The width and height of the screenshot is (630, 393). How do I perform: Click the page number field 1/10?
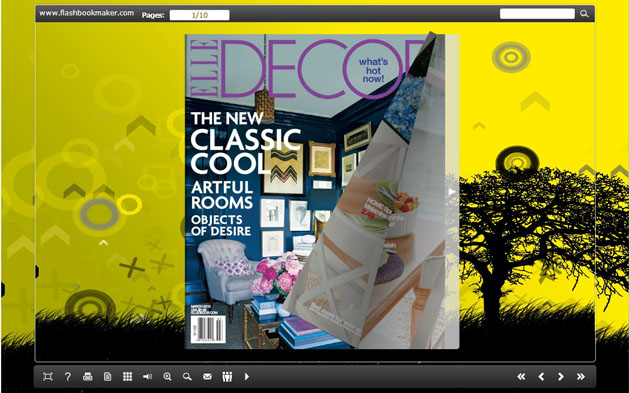[x=200, y=15]
